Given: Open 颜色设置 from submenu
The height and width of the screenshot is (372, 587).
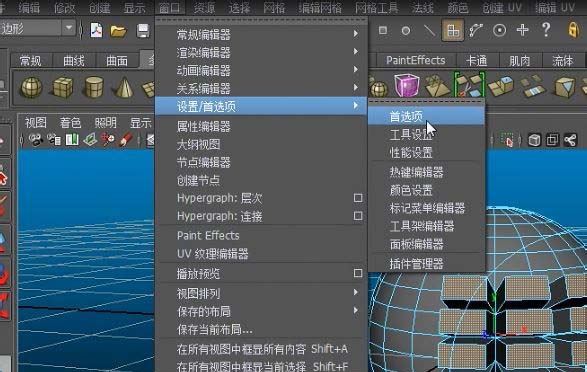Looking at the screenshot, I should [426, 190].
